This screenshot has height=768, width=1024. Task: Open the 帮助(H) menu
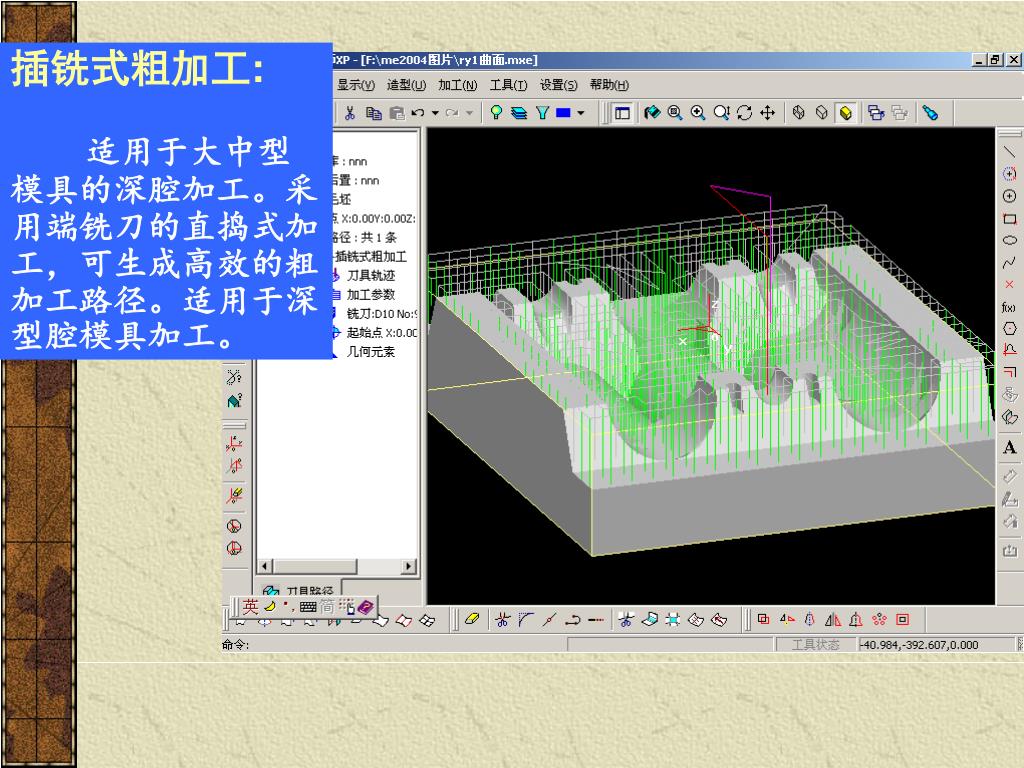click(x=609, y=85)
